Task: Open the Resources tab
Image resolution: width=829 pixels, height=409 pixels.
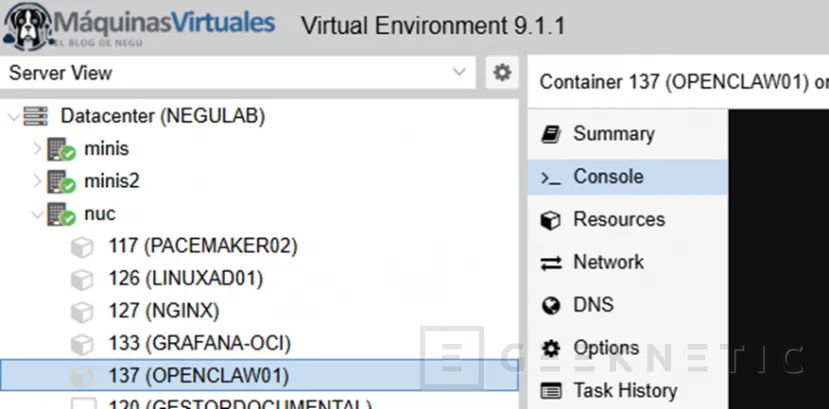Action: 628,220
